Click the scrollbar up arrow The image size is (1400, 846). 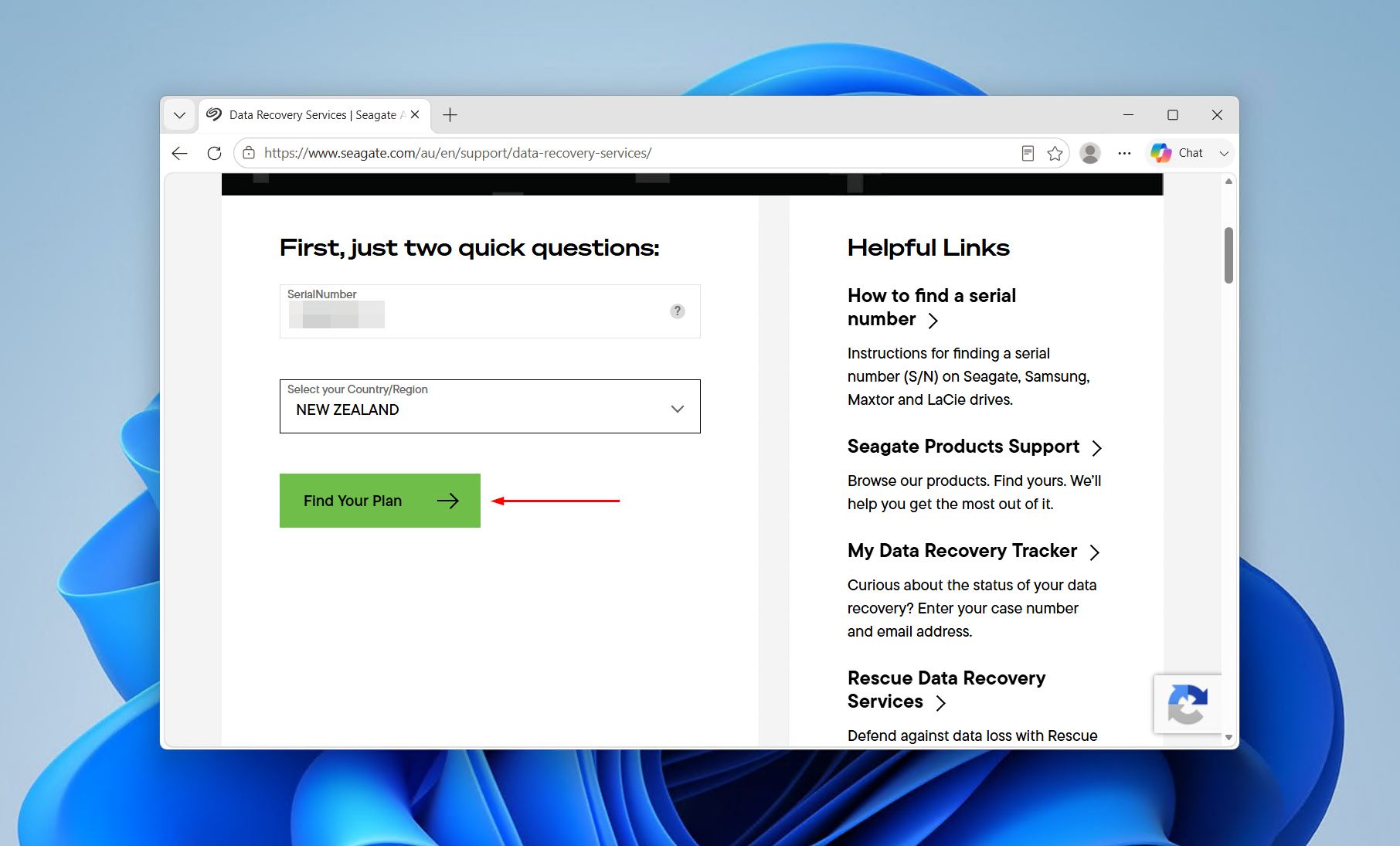pos(1228,182)
